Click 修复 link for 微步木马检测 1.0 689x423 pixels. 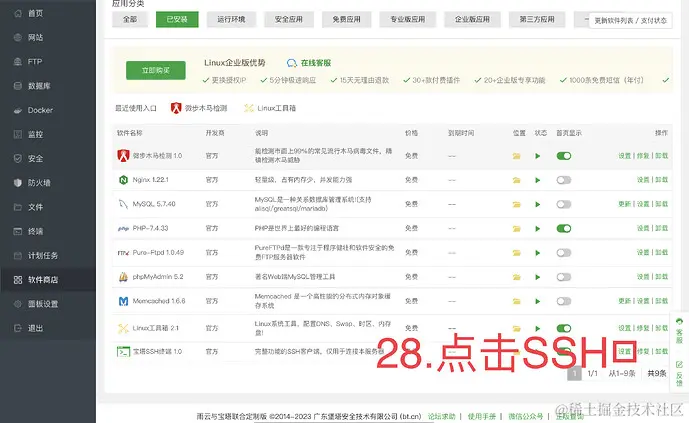643,155
